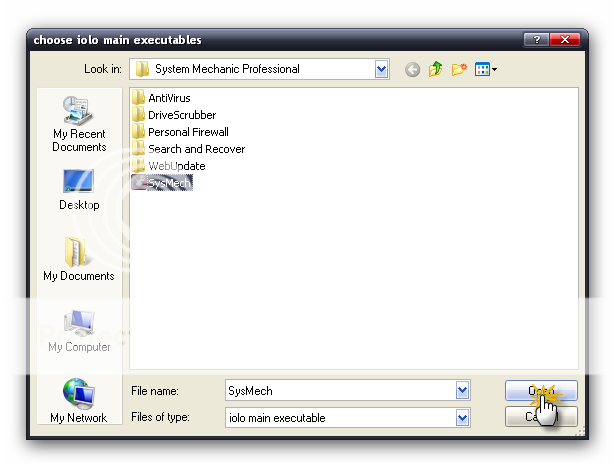
Task: Click the Cancel button
Action: (x=541, y=416)
